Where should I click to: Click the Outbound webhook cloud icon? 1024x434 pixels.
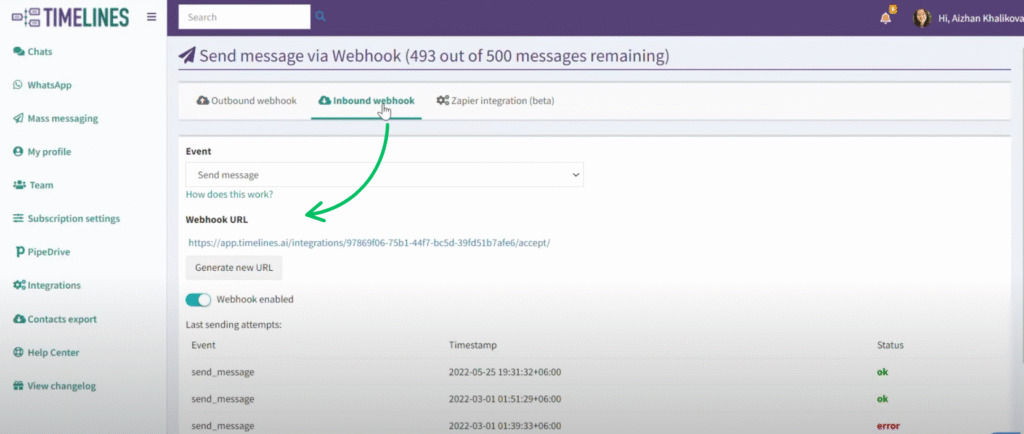202,101
